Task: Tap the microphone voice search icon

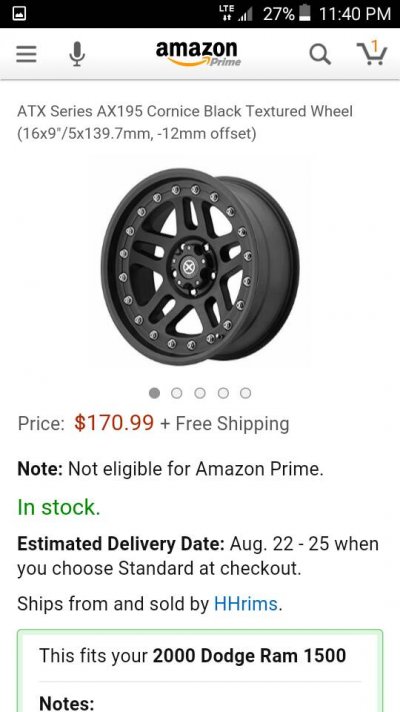Action: 77,54
